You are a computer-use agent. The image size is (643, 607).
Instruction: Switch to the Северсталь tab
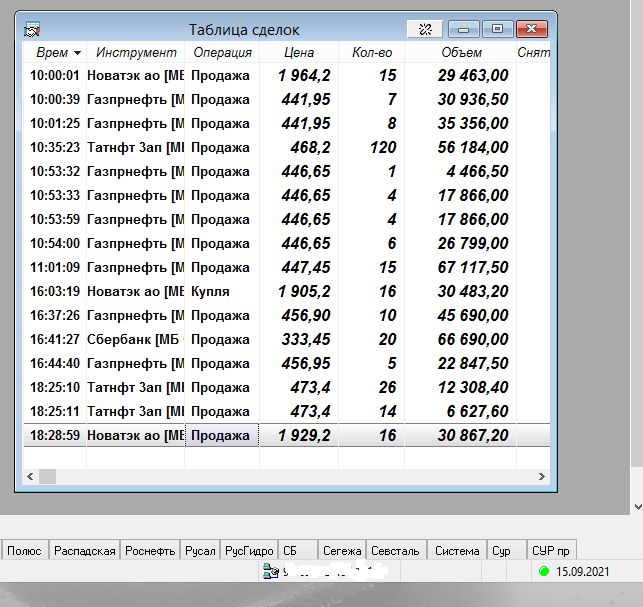tap(395, 550)
